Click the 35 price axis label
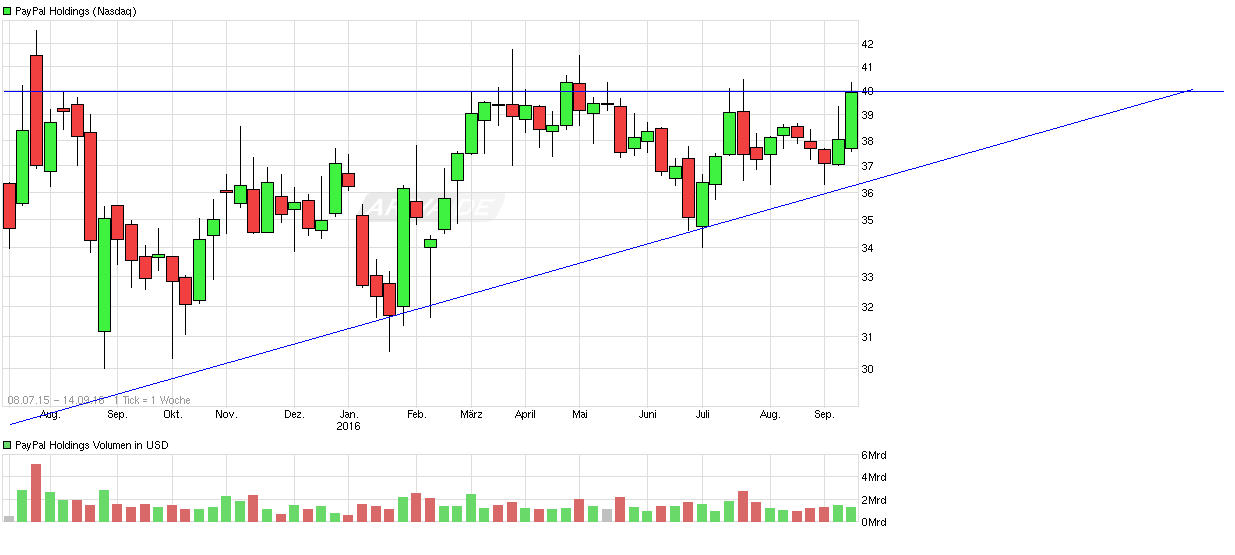The height and width of the screenshot is (555, 1235). (x=867, y=220)
